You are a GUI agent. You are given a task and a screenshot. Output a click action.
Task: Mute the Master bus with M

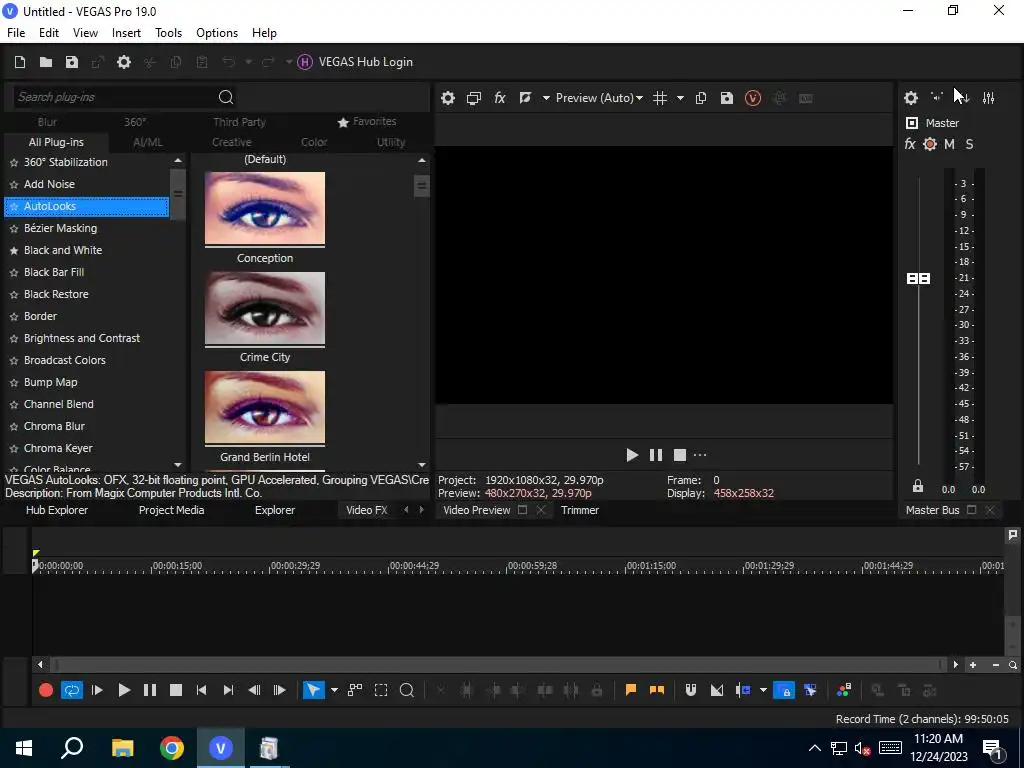tap(950, 144)
